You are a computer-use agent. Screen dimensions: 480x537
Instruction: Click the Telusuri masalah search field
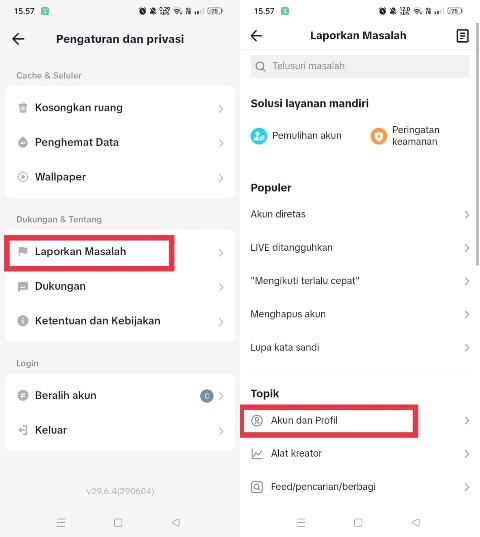(x=360, y=66)
